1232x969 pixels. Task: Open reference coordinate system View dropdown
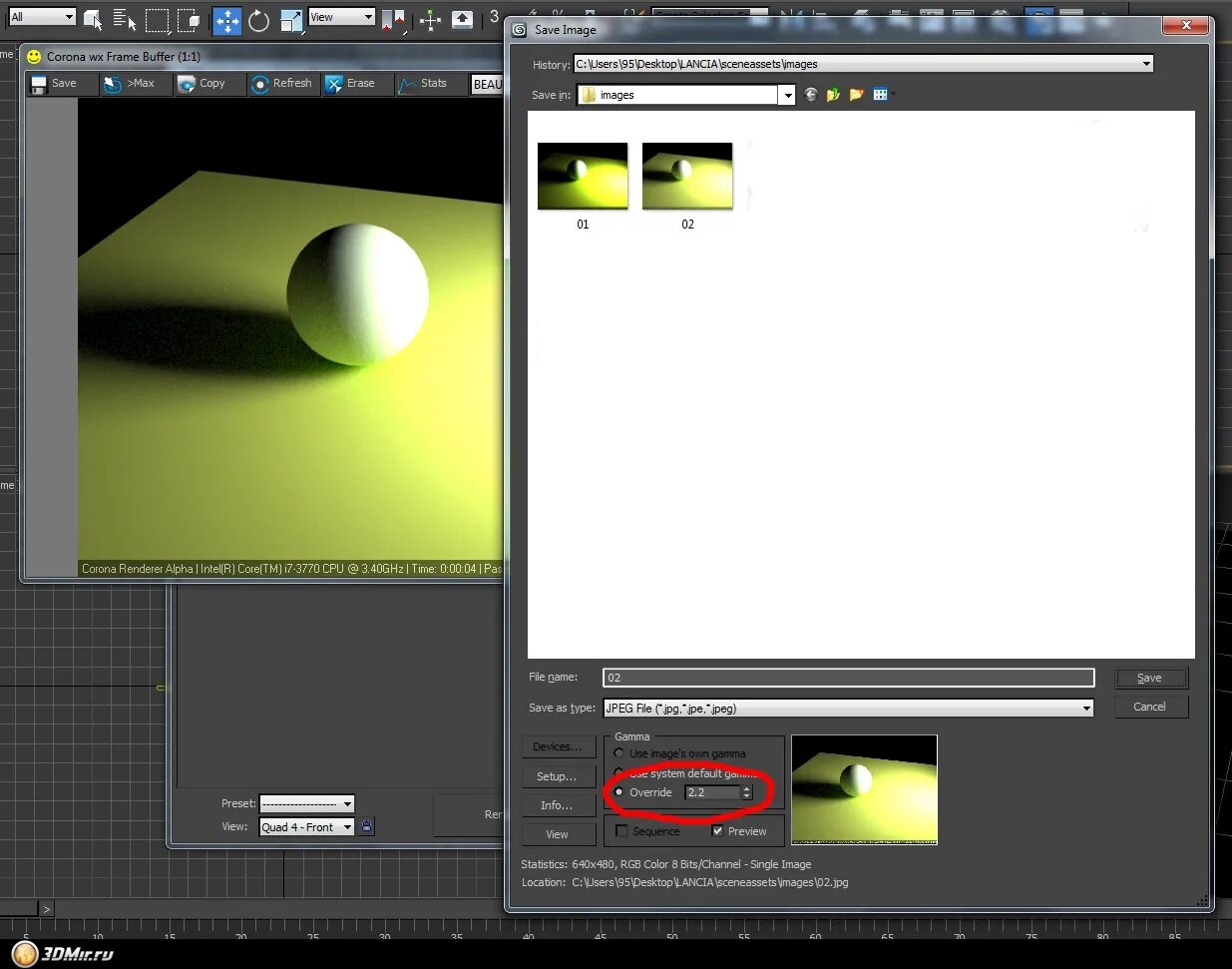341,17
